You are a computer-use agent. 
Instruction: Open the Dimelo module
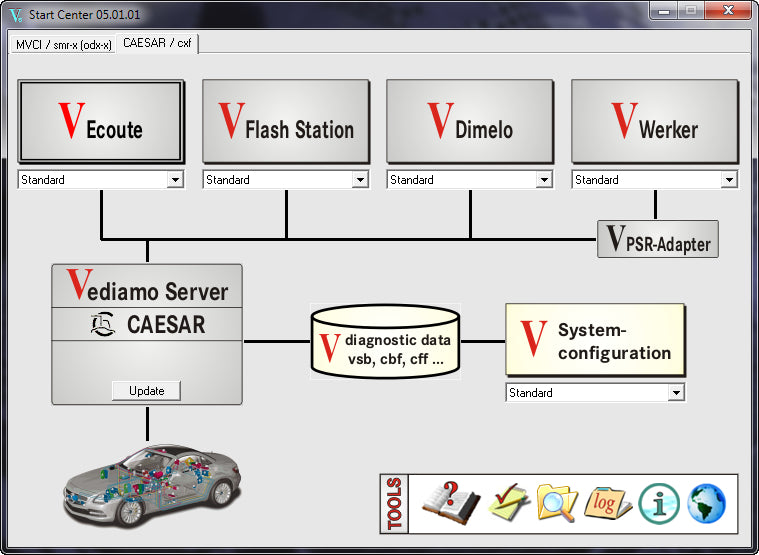[x=470, y=122]
